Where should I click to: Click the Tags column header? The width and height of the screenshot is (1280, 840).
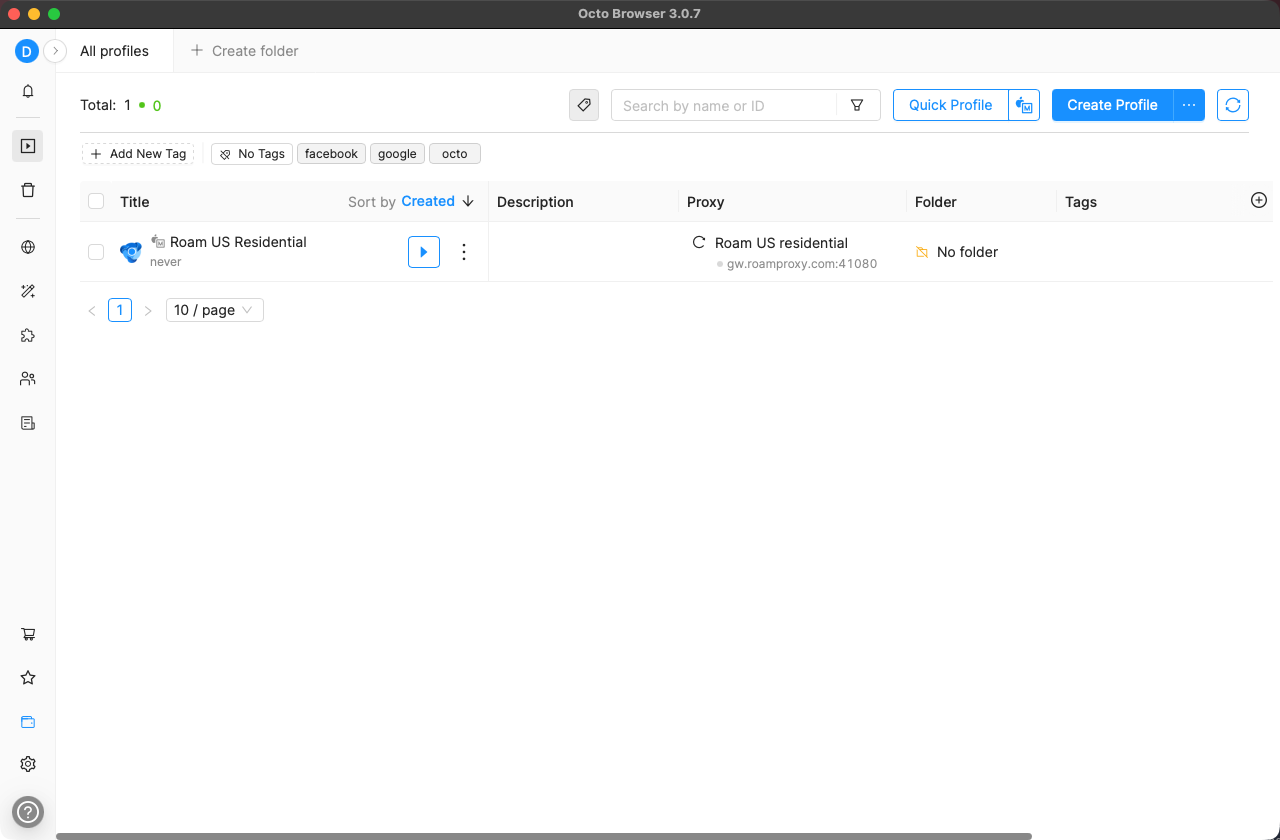(1081, 202)
